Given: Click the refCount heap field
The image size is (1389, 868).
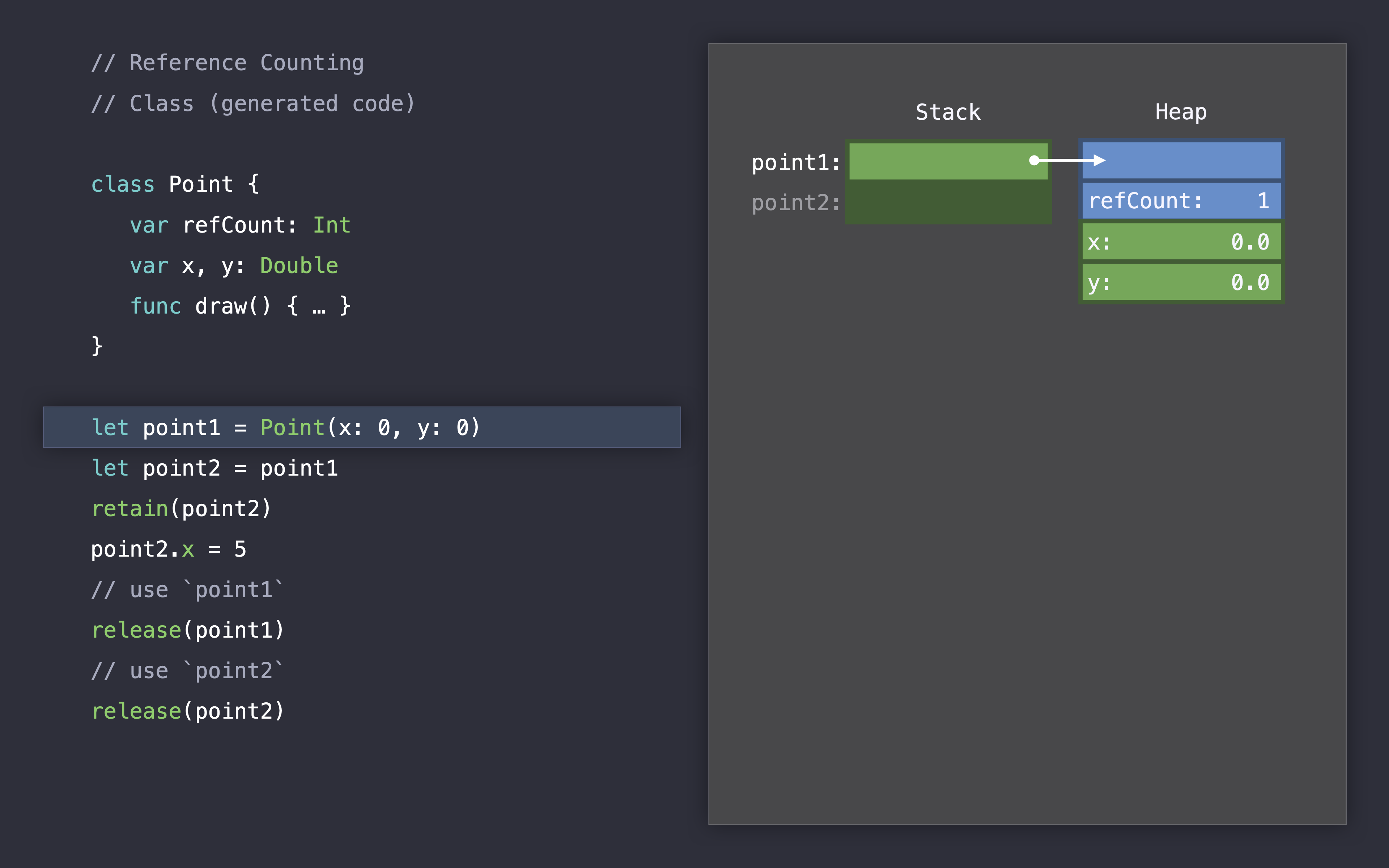Looking at the screenshot, I should pyautogui.click(x=1181, y=201).
